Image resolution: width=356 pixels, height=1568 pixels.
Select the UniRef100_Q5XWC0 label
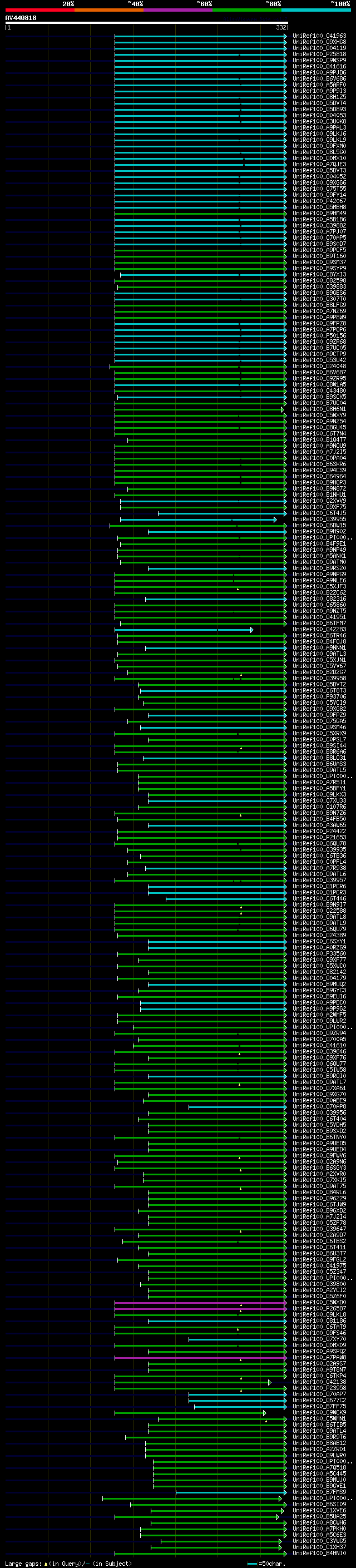(319, 966)
